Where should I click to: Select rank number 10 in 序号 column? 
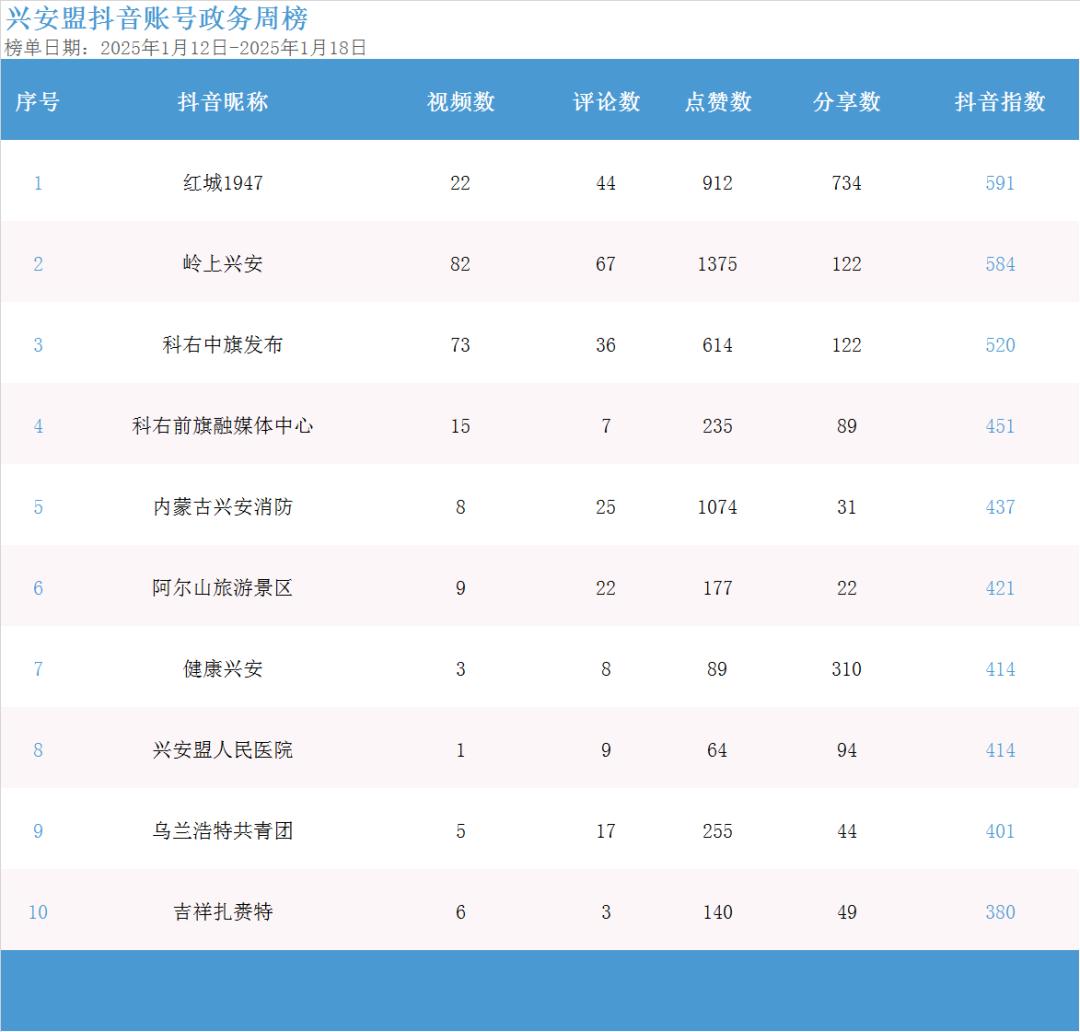coord(38,912)
